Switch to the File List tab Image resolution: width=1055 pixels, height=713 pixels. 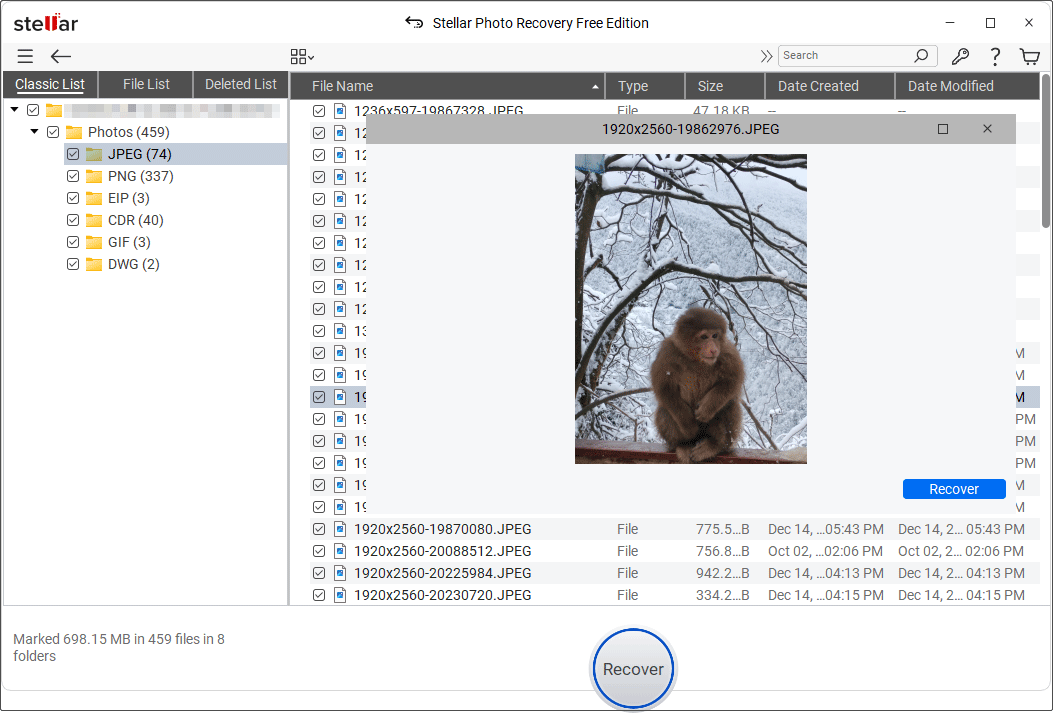[146, 85]
